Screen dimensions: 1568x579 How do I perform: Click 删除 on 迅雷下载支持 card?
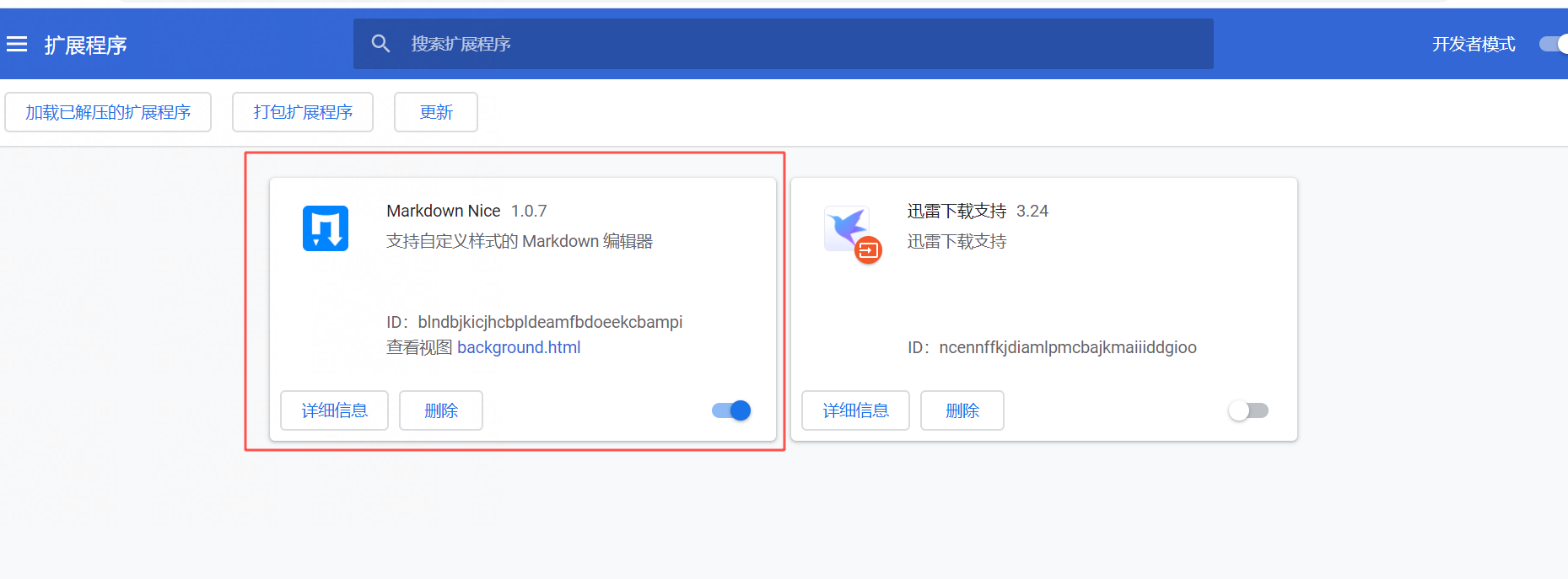point(962,410)
